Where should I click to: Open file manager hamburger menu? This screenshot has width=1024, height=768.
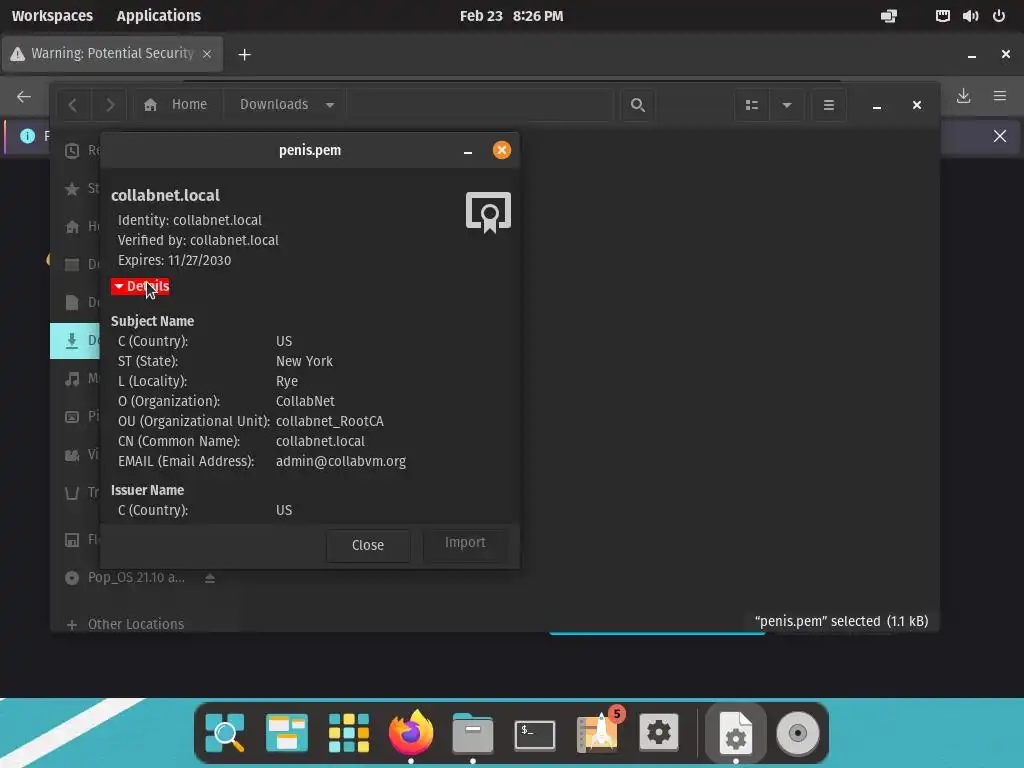(828, 104)
